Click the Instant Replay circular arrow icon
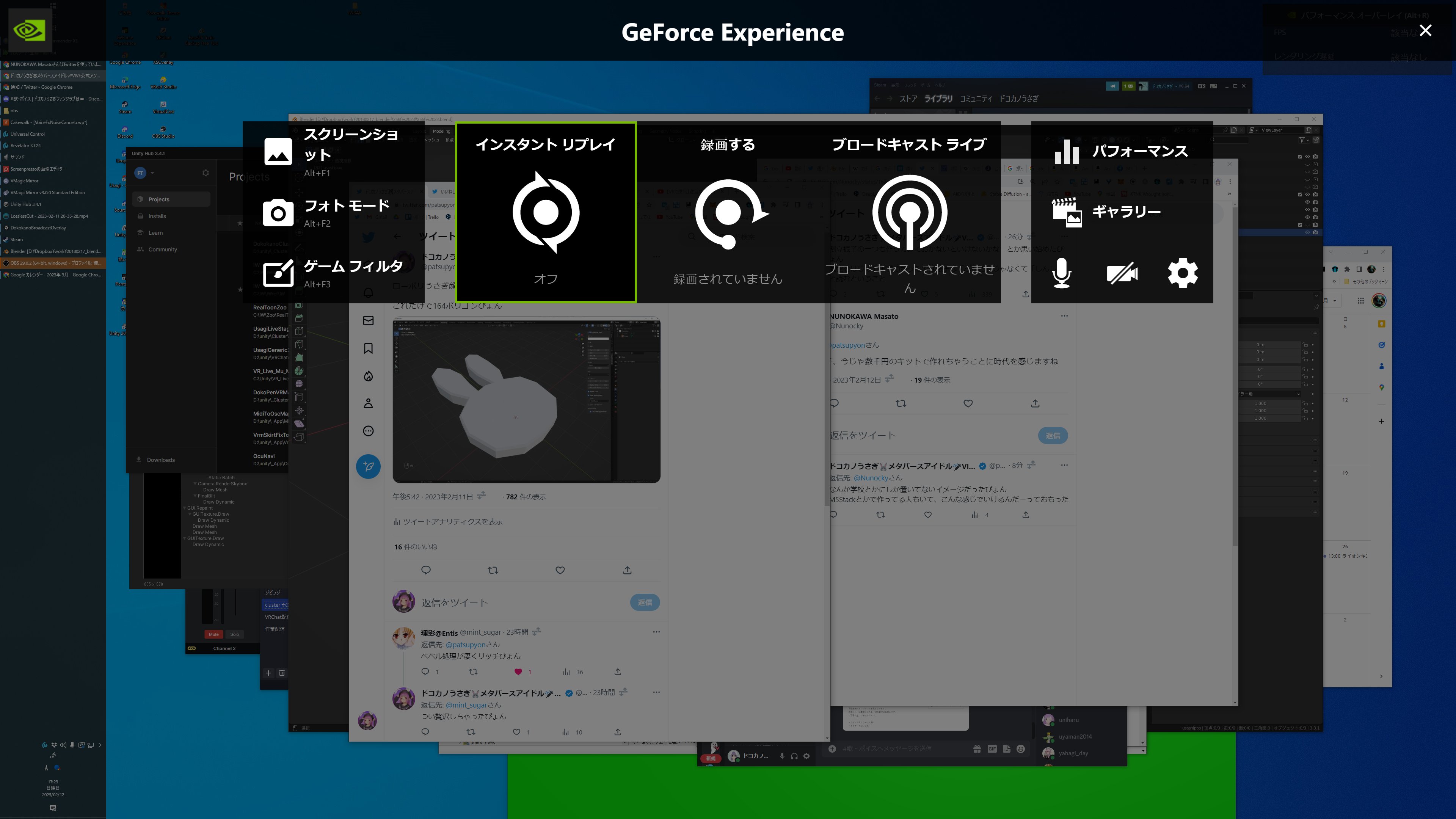The width and height of the screenshot is (1456, 819). point(546,212)
